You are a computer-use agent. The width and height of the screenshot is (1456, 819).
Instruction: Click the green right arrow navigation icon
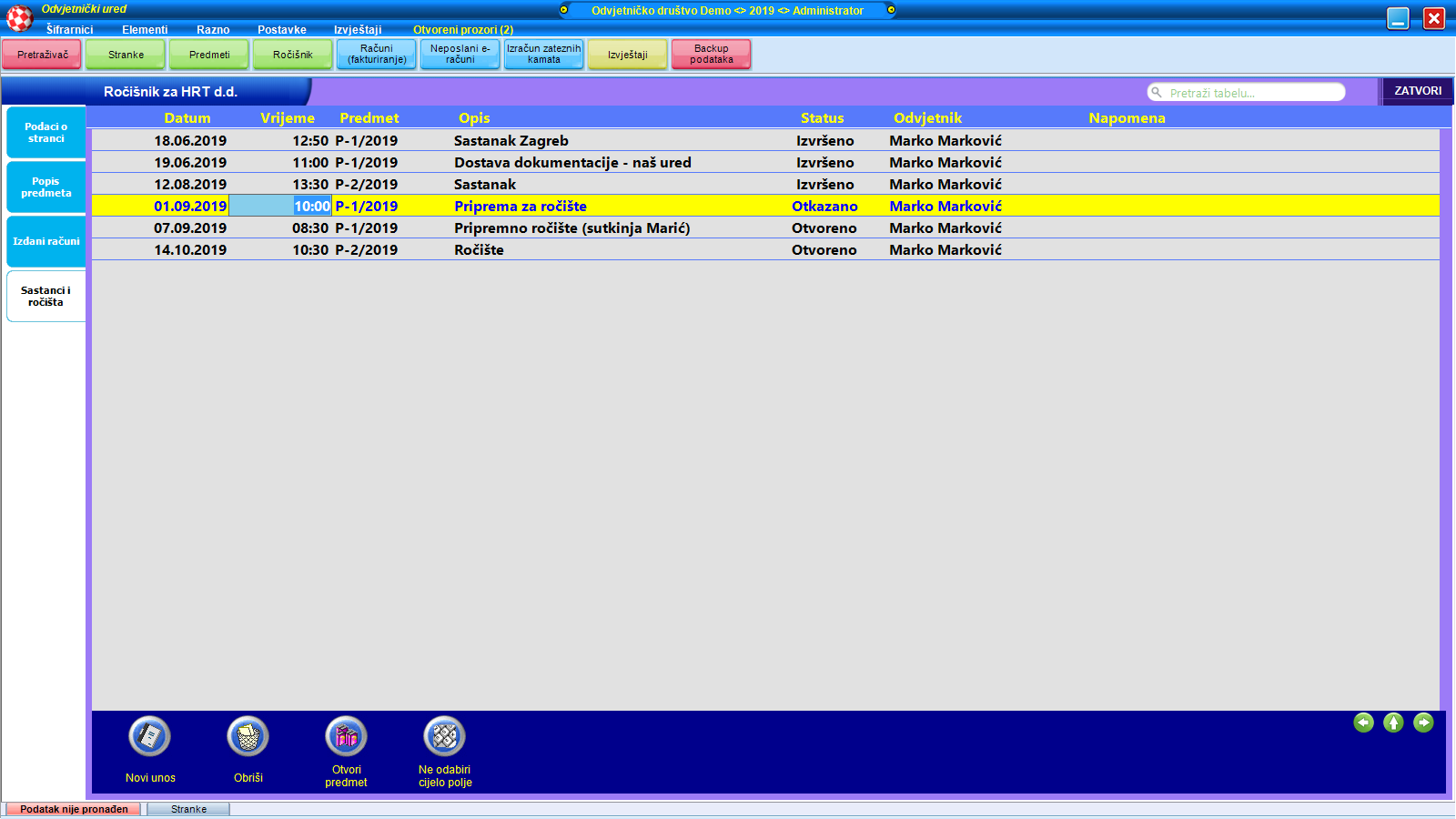coord(1423,723)
